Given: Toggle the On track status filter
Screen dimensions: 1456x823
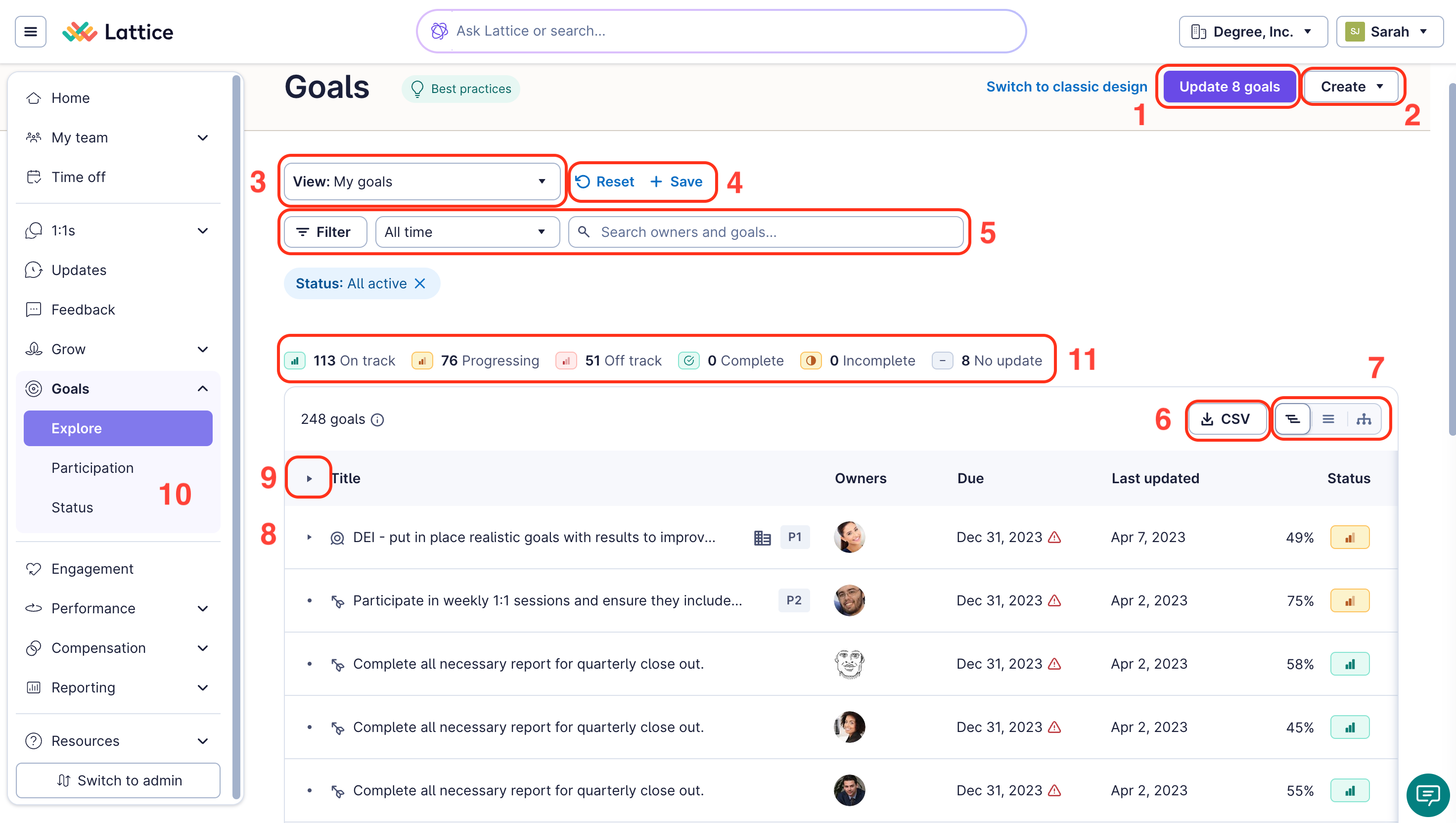Looking at the screenshot, I should 340,360.
